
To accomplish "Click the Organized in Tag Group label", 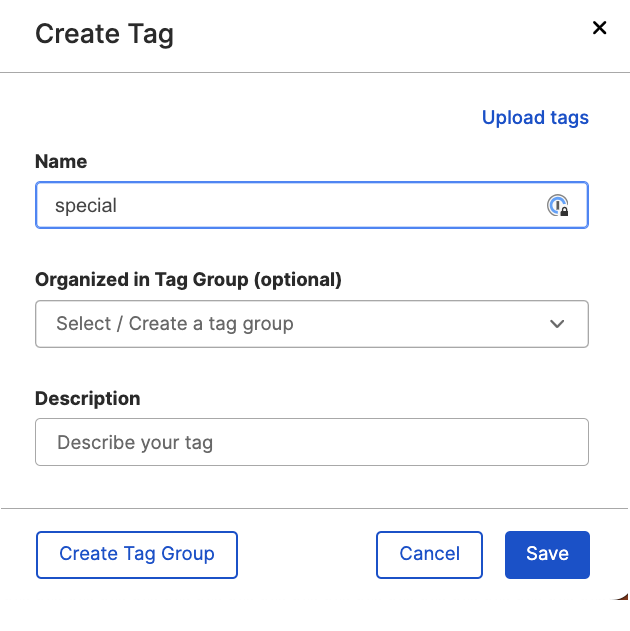I will (143, 280).
